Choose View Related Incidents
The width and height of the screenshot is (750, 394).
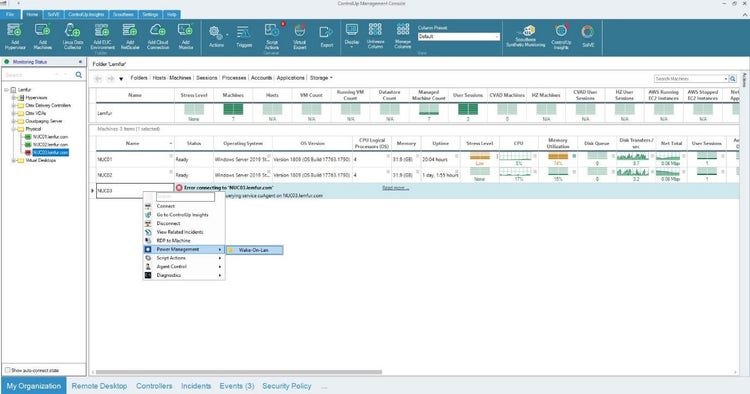[180, 232]
